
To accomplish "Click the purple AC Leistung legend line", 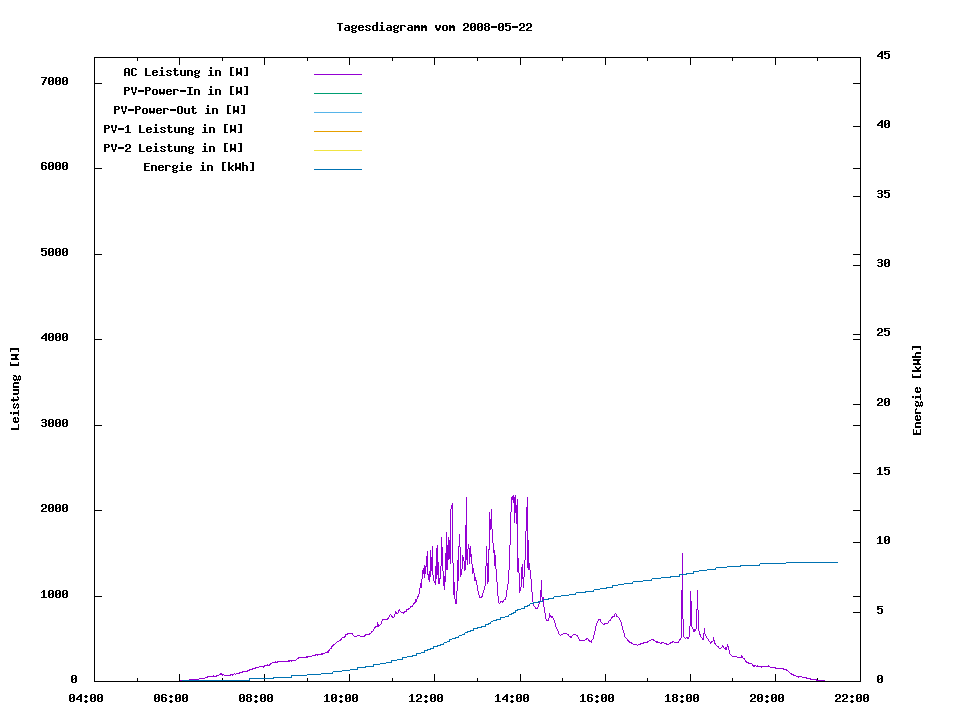I will (x=337, y=74).
